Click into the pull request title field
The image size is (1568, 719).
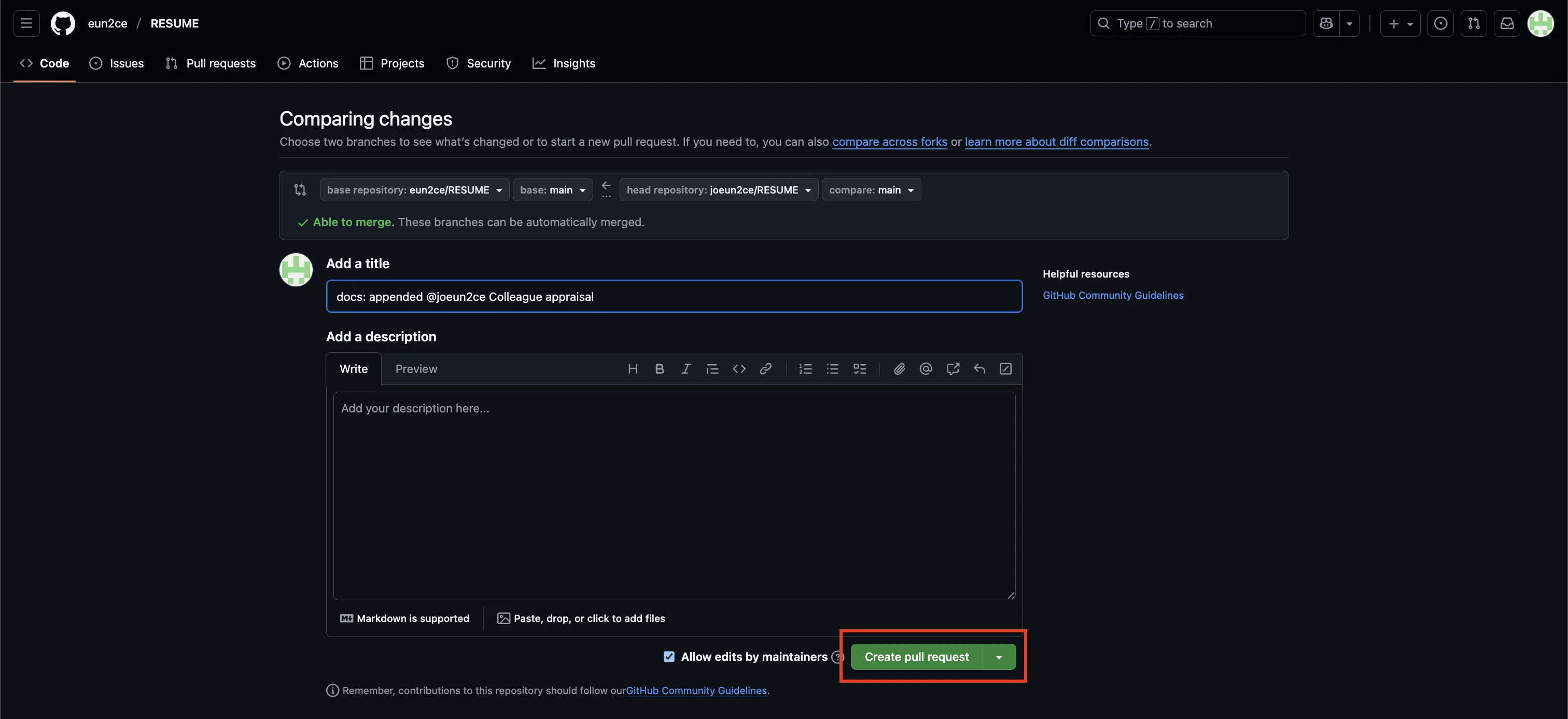(674, 297)
